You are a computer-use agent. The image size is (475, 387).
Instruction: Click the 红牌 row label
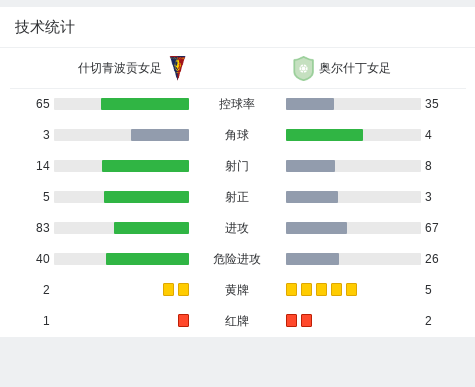point(237,321)
